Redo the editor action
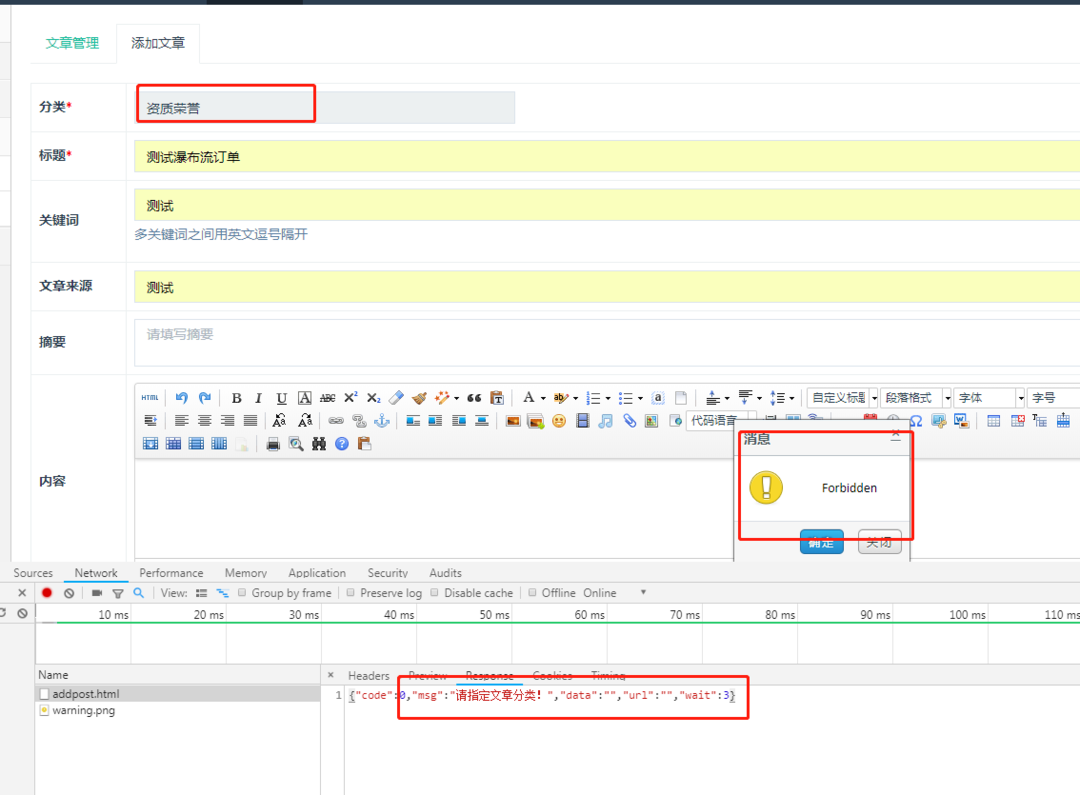Viewport: 1080px width, 795px height. pyautogui.click(x=205, y=398)
